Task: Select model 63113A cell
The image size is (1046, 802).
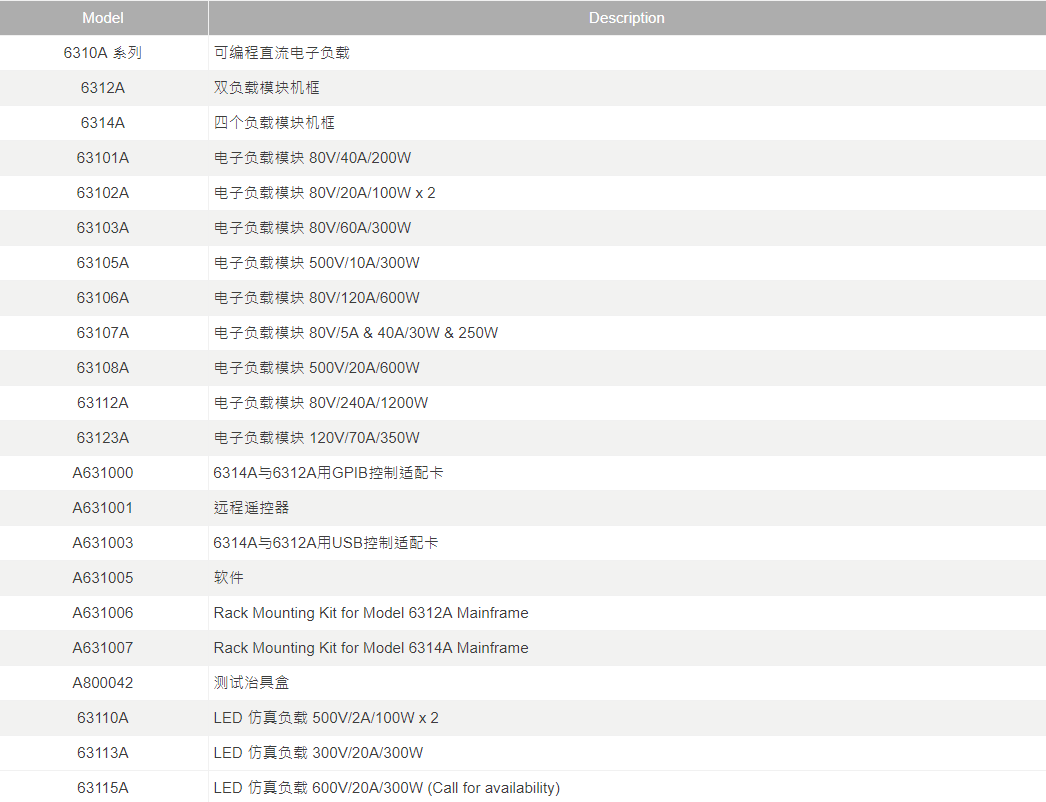Action: point(103,753)
